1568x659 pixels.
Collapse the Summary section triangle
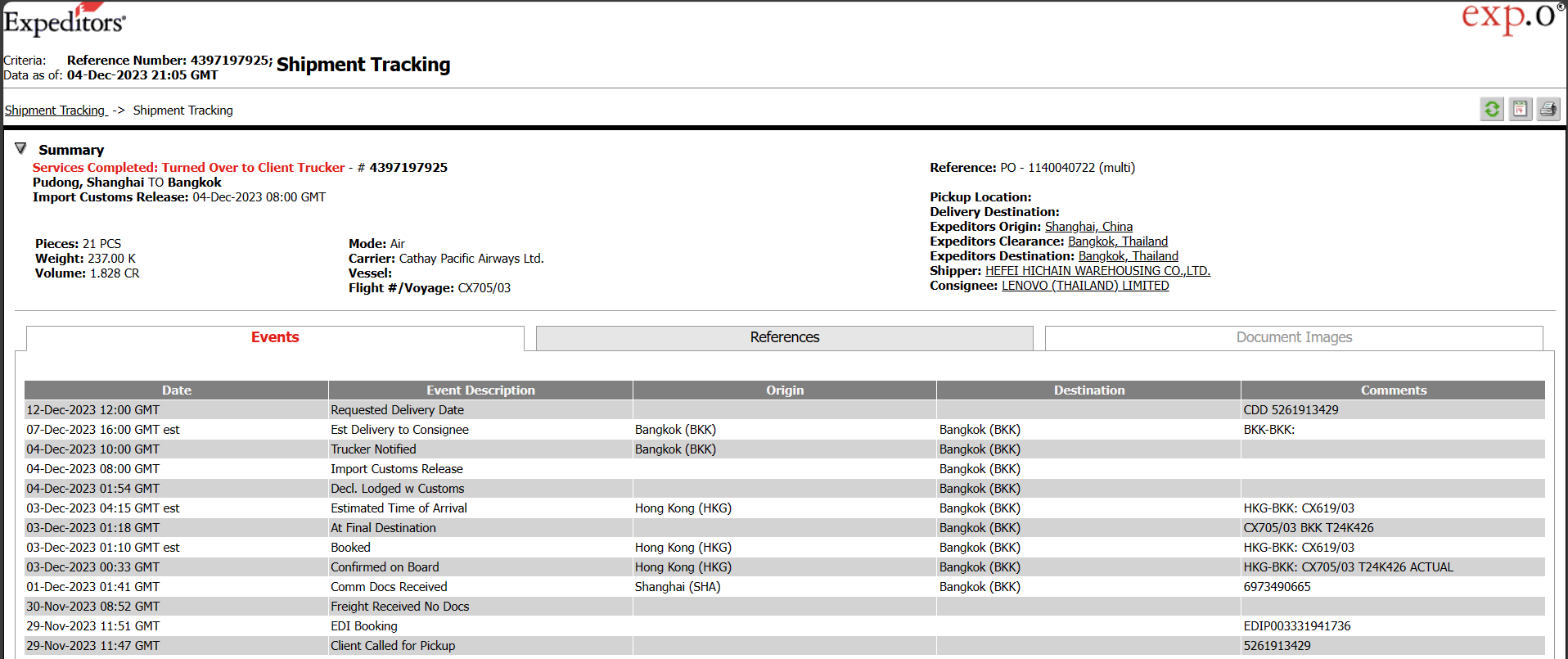pyautogui.click(x=20, y=148)
